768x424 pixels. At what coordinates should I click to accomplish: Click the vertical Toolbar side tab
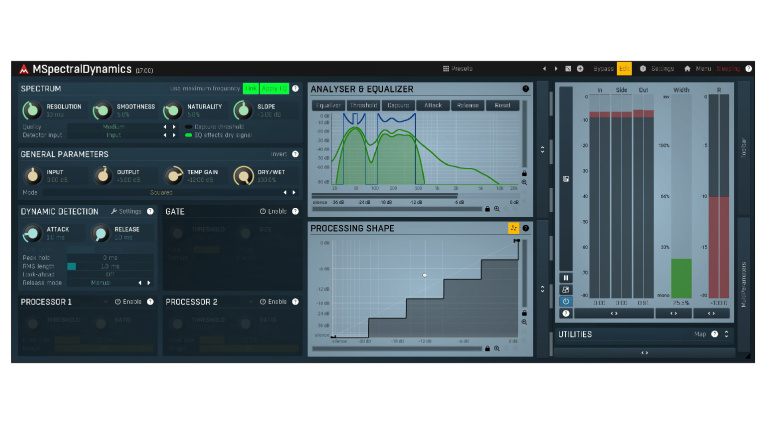tap(744, 148)
